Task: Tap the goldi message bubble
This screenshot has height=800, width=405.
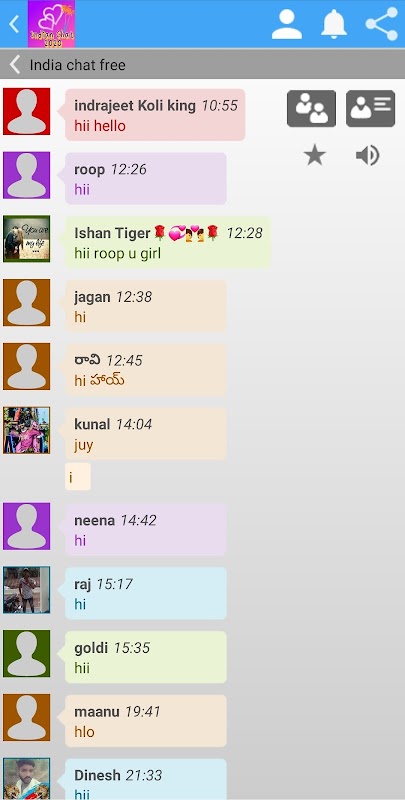Action: click(x=146, y=657)
